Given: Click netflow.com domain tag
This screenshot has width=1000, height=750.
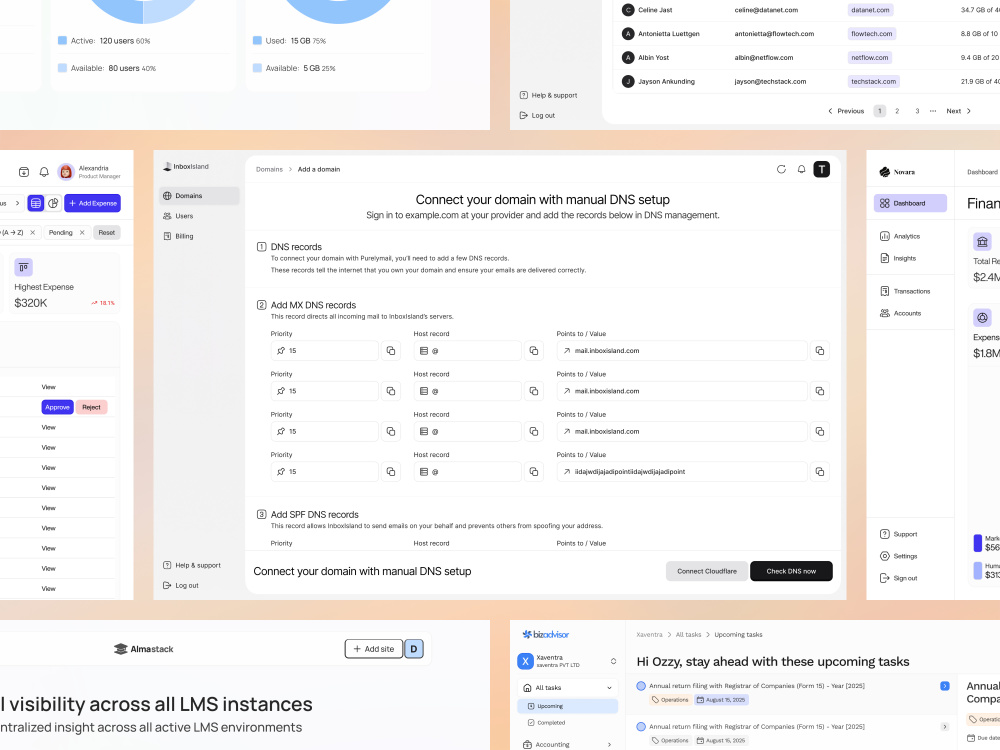Looking at the screenshot, I should point(869,57).
